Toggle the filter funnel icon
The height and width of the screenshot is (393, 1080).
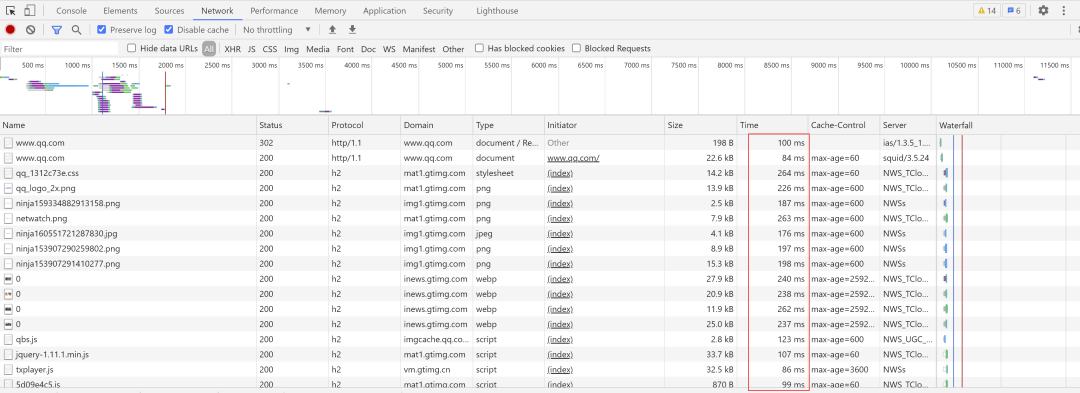[56, 30]
